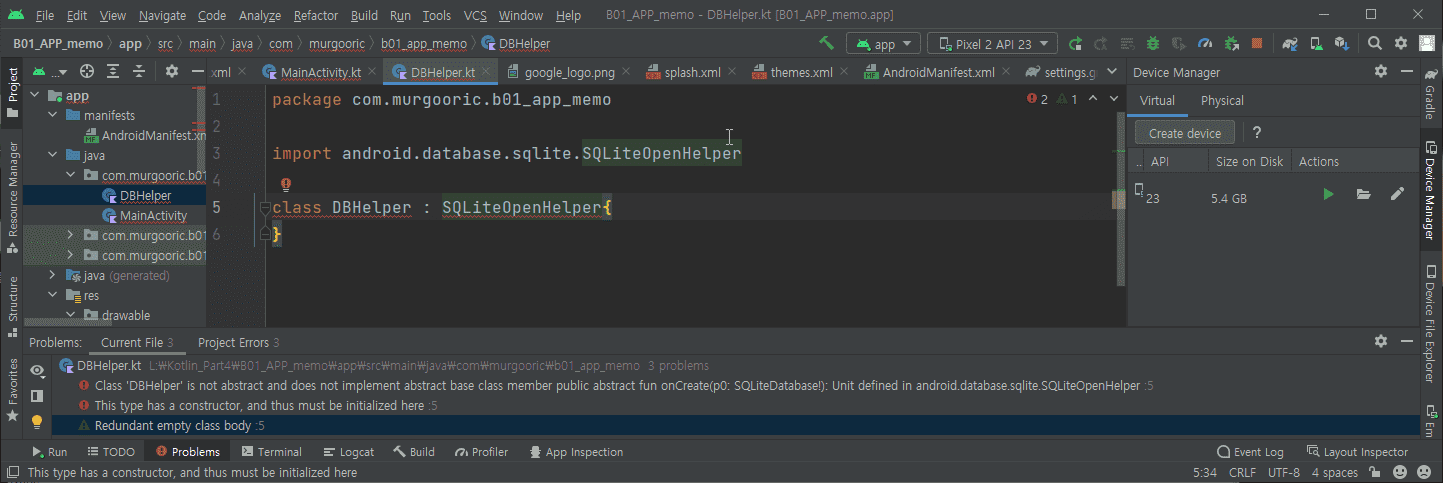Open the VCS menu
The width and height of the screenshot is (1443, 483).
(x=476, y=16)
